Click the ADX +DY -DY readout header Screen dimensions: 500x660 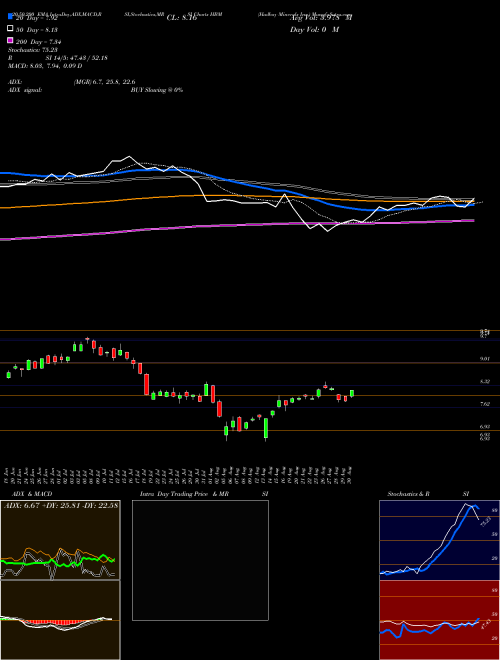[60, 506]
